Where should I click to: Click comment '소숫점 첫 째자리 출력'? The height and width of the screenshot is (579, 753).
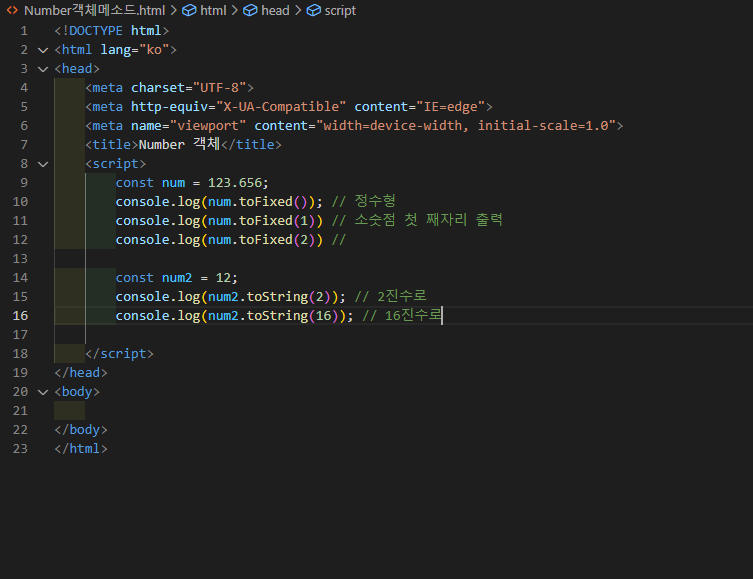[x=428, y=220]
